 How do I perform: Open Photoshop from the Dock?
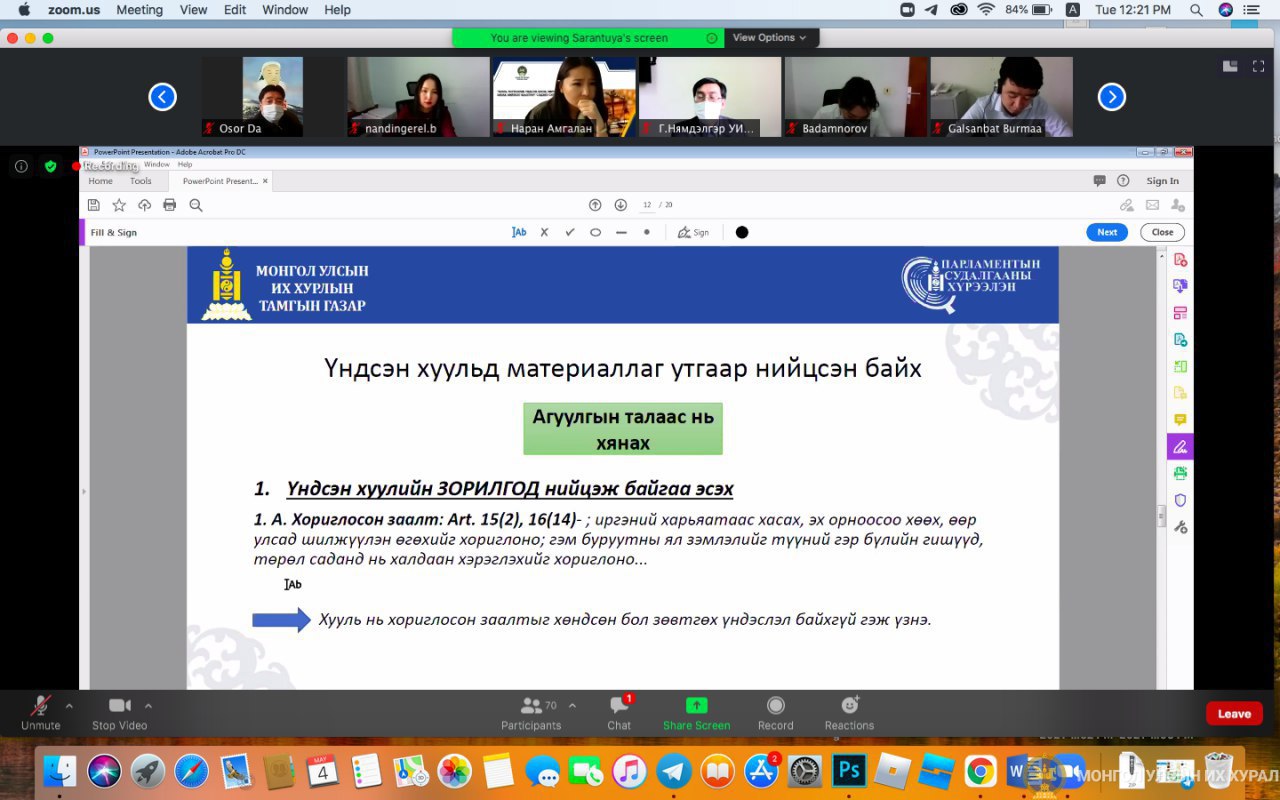[849, 771]
